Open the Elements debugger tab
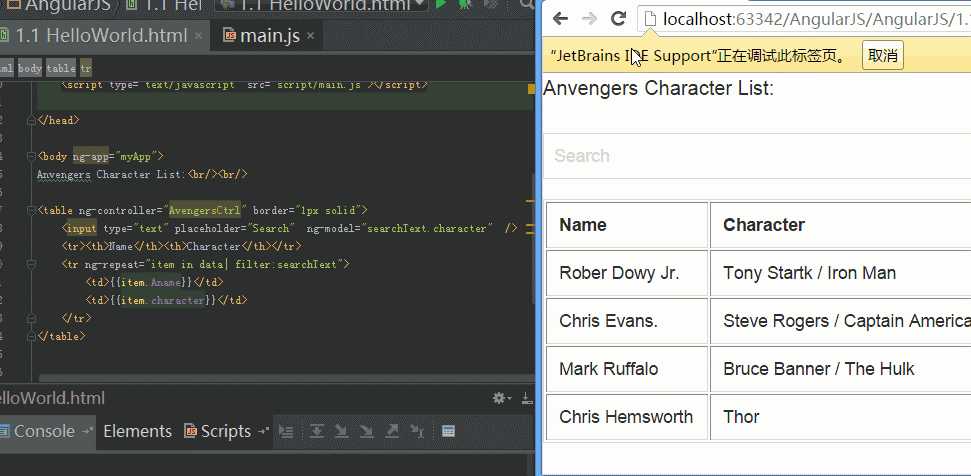The height and width of the screenshot is (476, 971). click(x=137, y=431)
